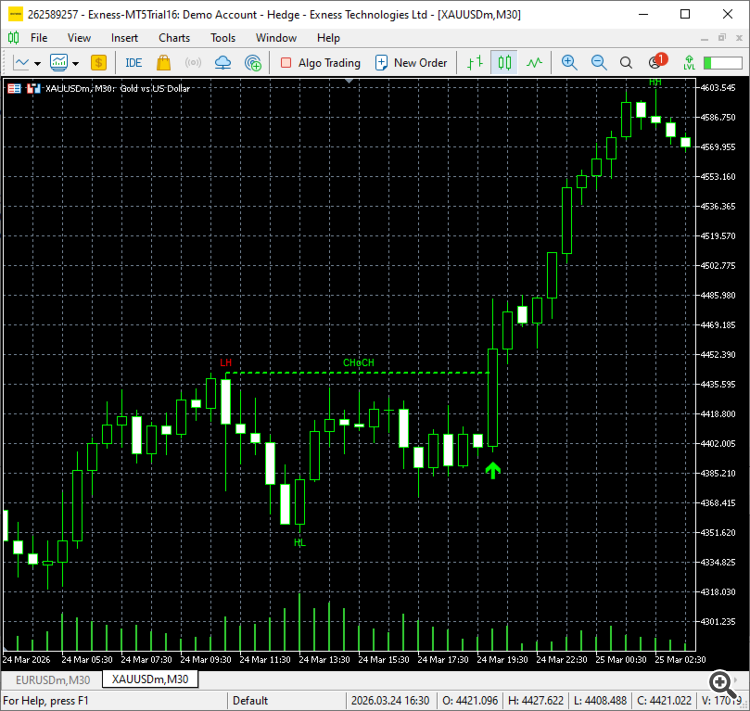The height and width of the screenshot is (711, 750).
Task: Select the XAUUSDm,M30 chart tab
Action: (x=150, y=679)
